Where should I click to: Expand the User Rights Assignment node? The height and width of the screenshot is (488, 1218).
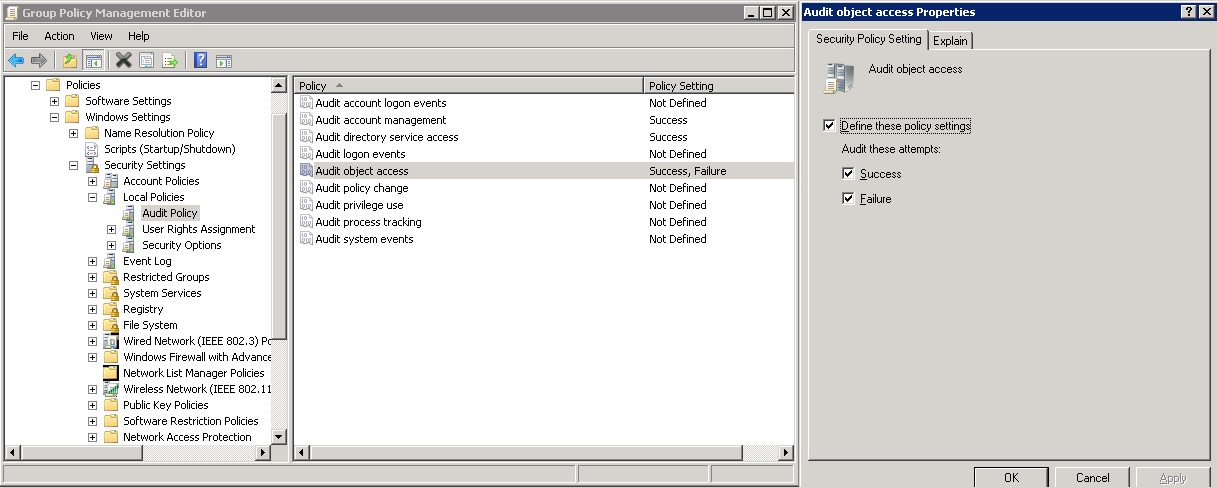[112, 229]
